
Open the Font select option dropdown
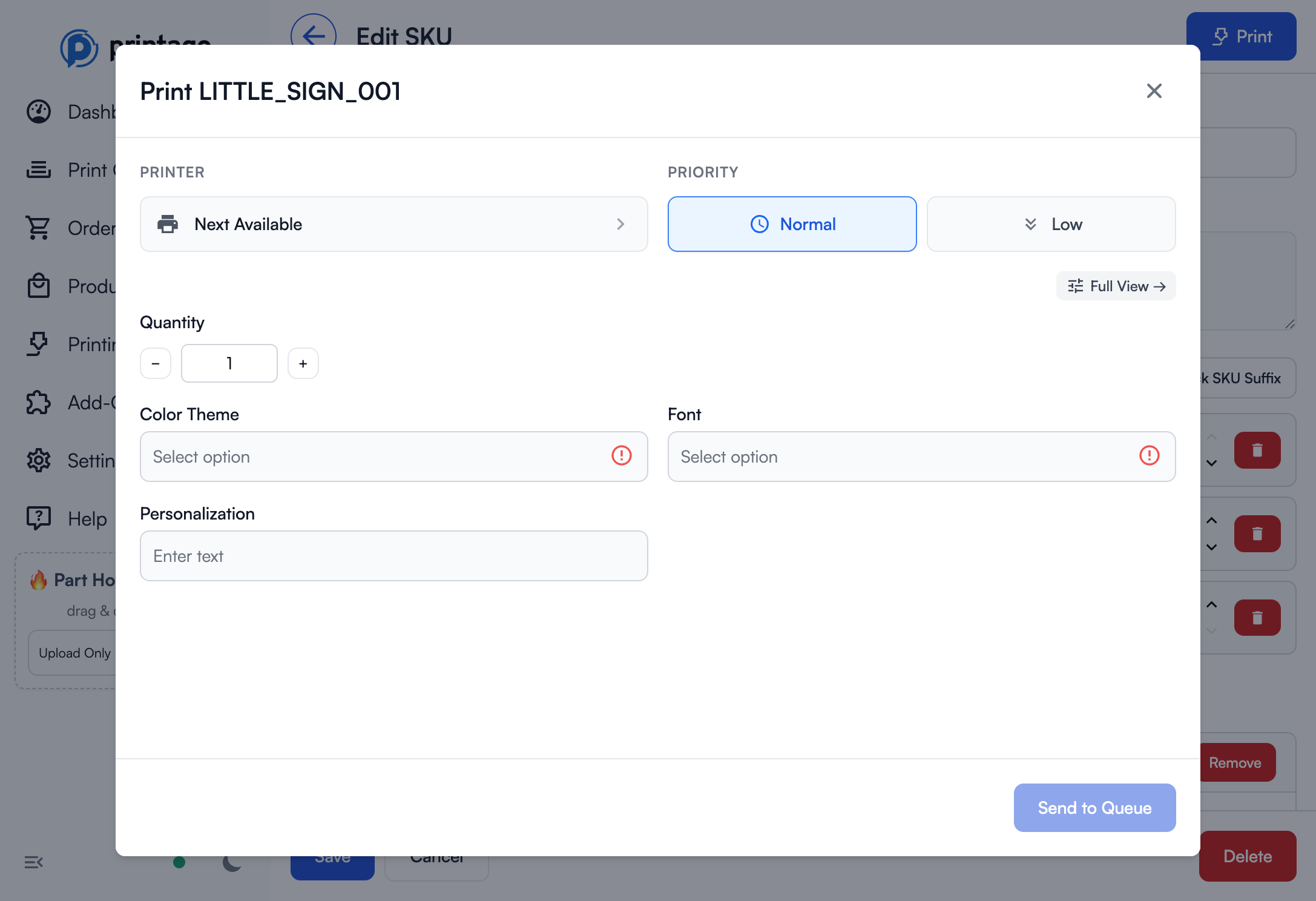[921, 457]
